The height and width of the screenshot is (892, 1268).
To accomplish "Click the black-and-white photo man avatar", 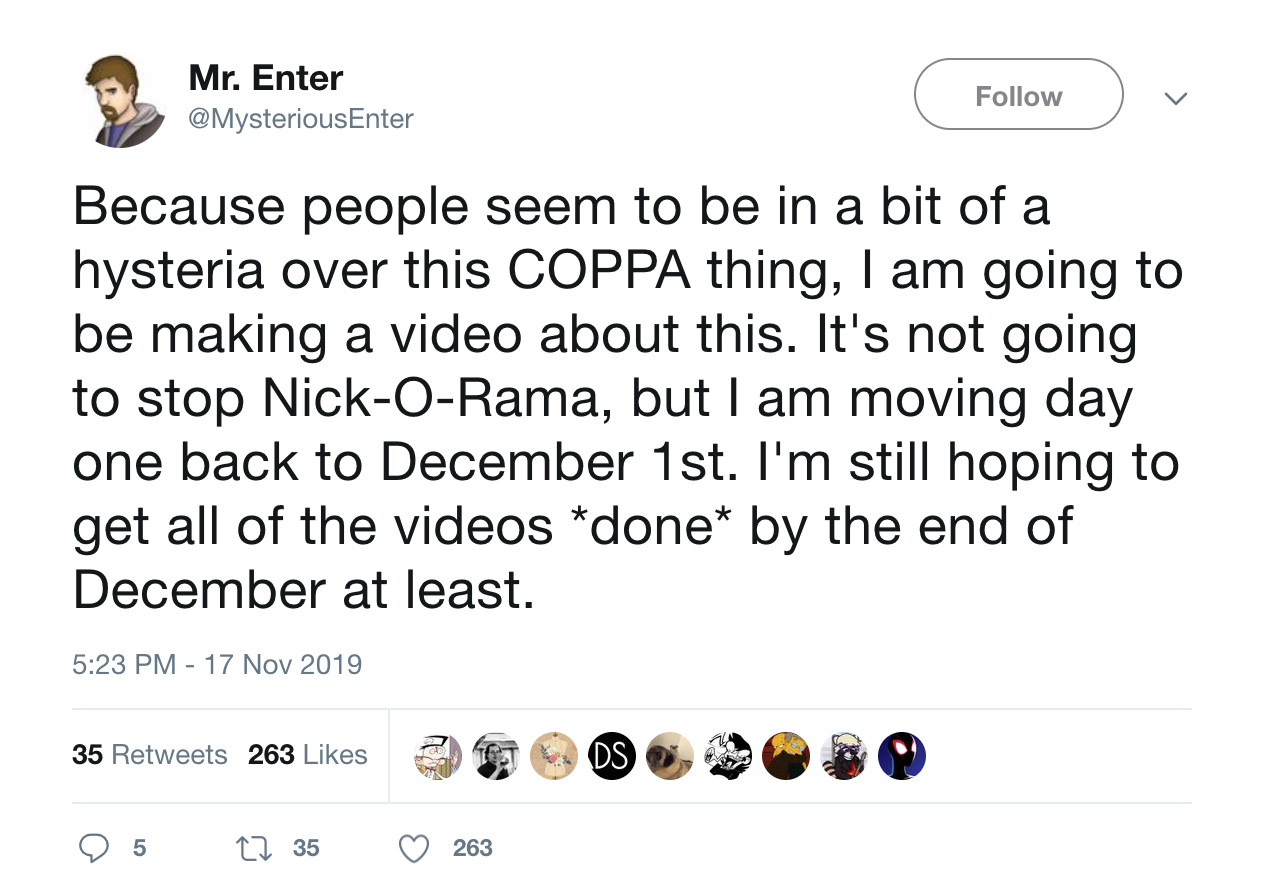I will pyautogui.click(x=496, y=756).
